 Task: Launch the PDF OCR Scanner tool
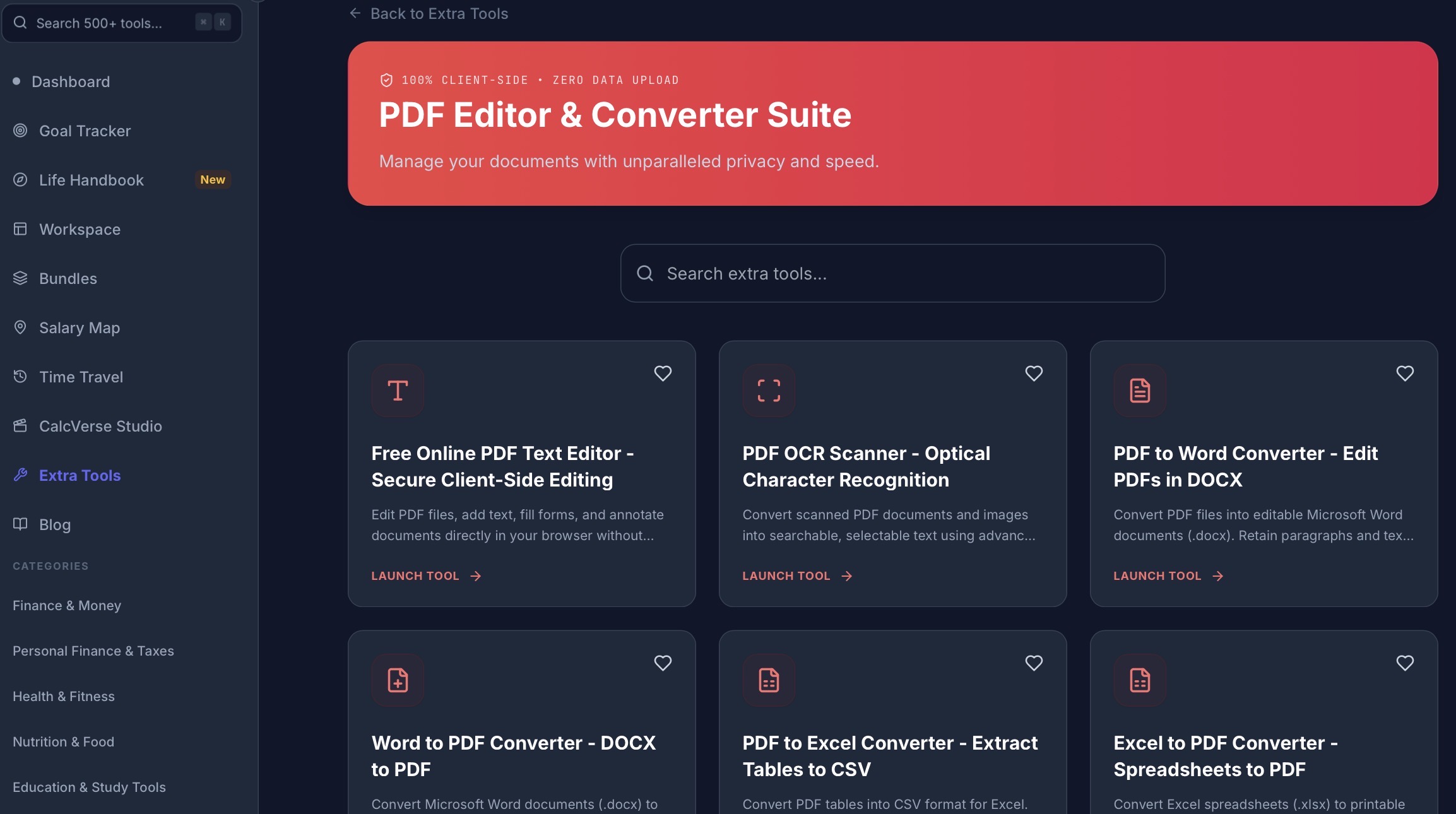click(x=797, y=575)
